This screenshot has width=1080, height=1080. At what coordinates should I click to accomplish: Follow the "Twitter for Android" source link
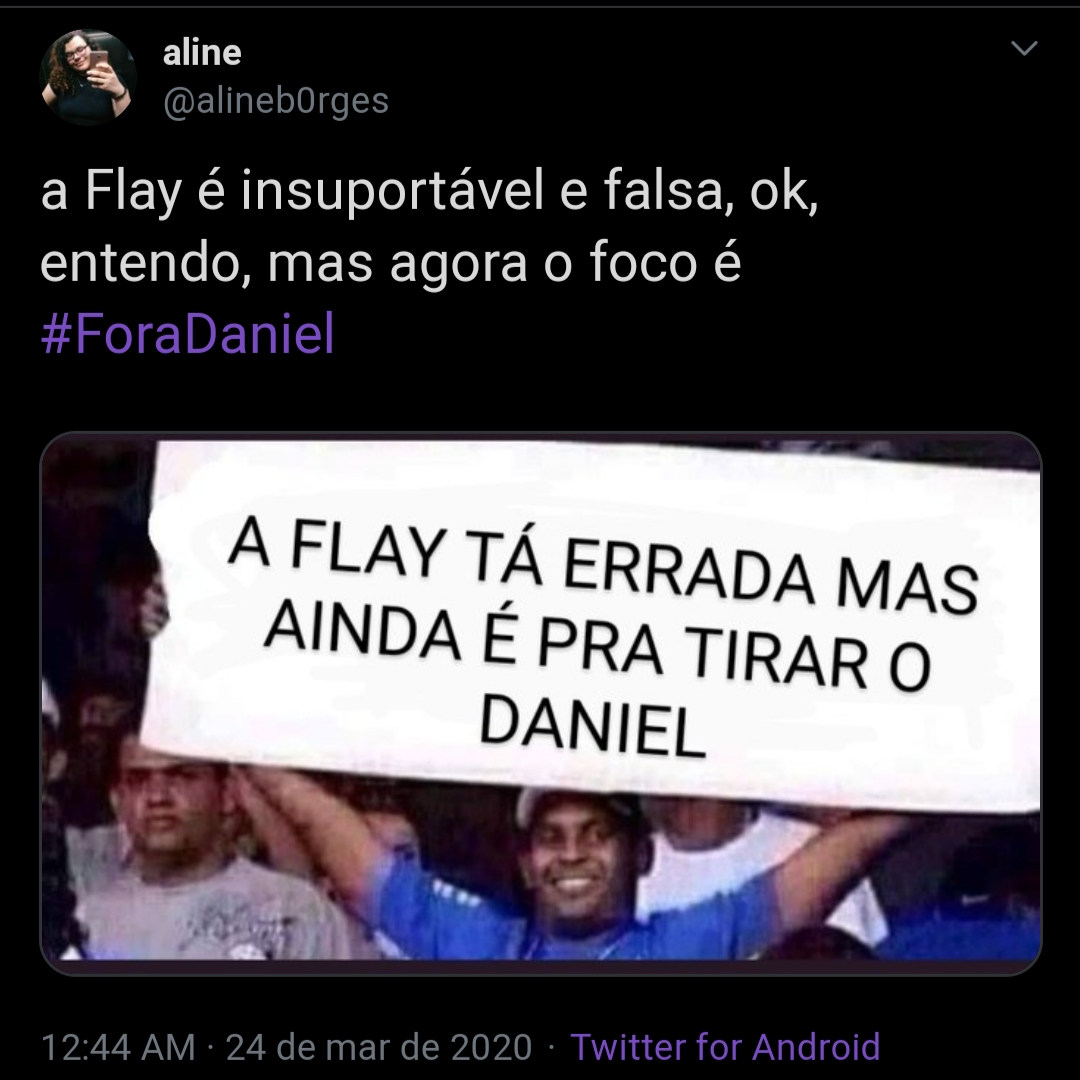pyautogui.click(x=725, y=1047)
